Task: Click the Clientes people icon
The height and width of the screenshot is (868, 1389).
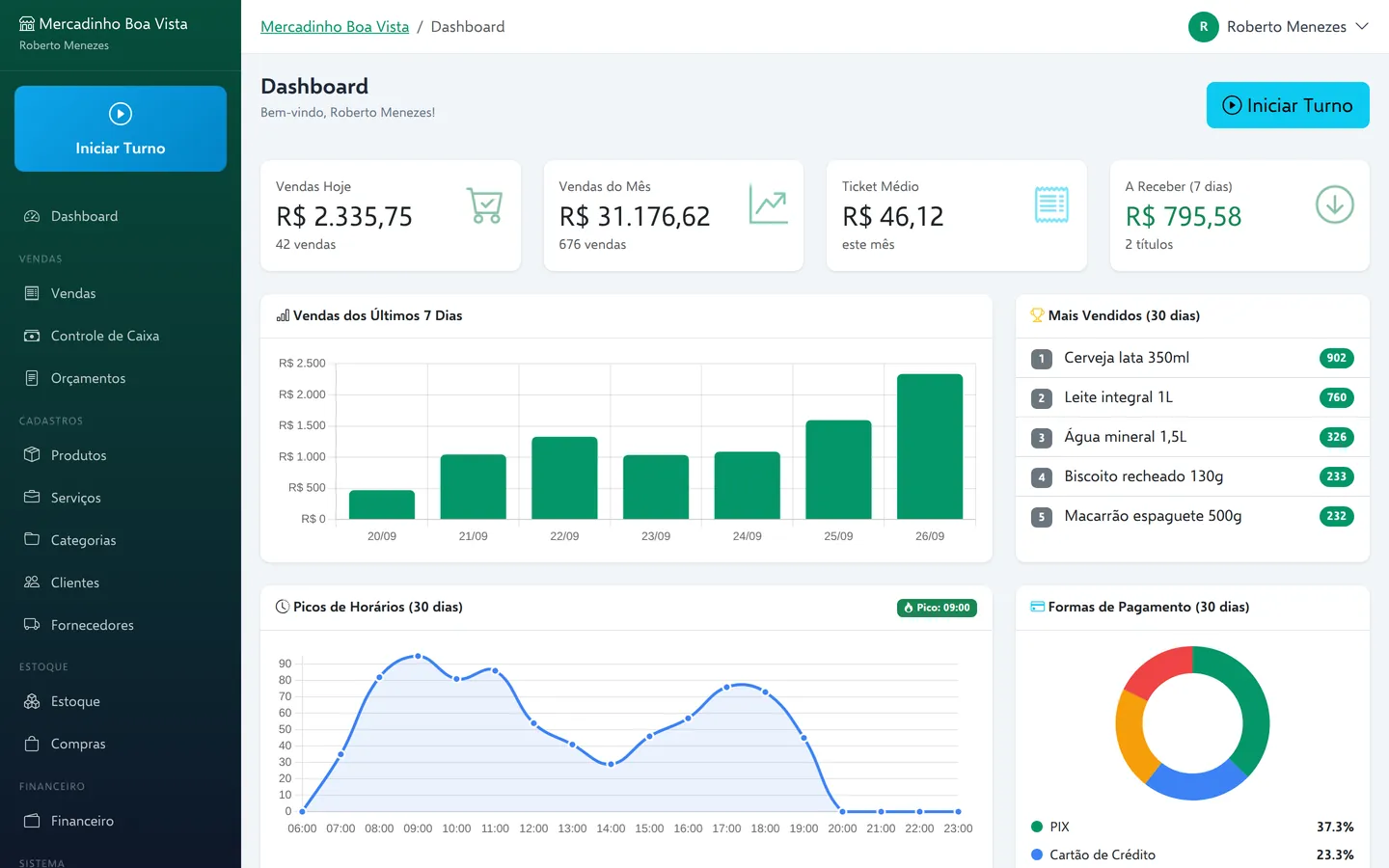Action: click(x=32, y=583)
